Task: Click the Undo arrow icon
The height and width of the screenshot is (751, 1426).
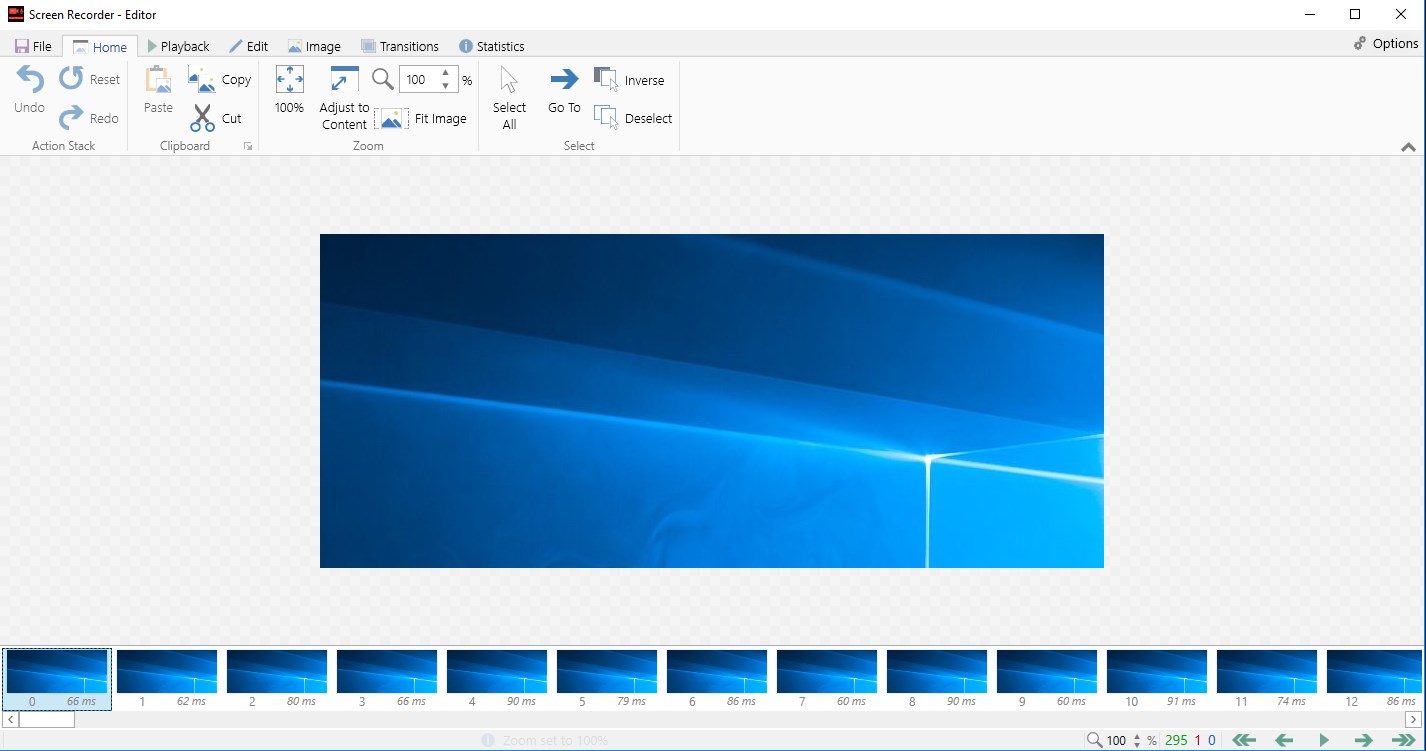Action: 30,79
